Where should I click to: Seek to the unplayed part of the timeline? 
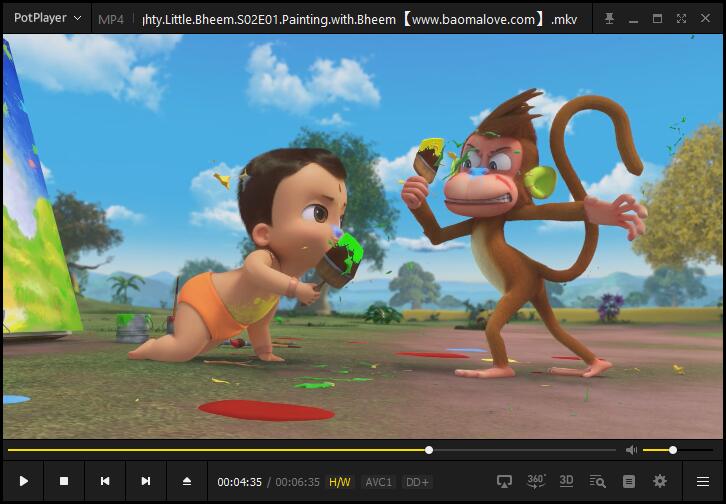pos(524,450)
